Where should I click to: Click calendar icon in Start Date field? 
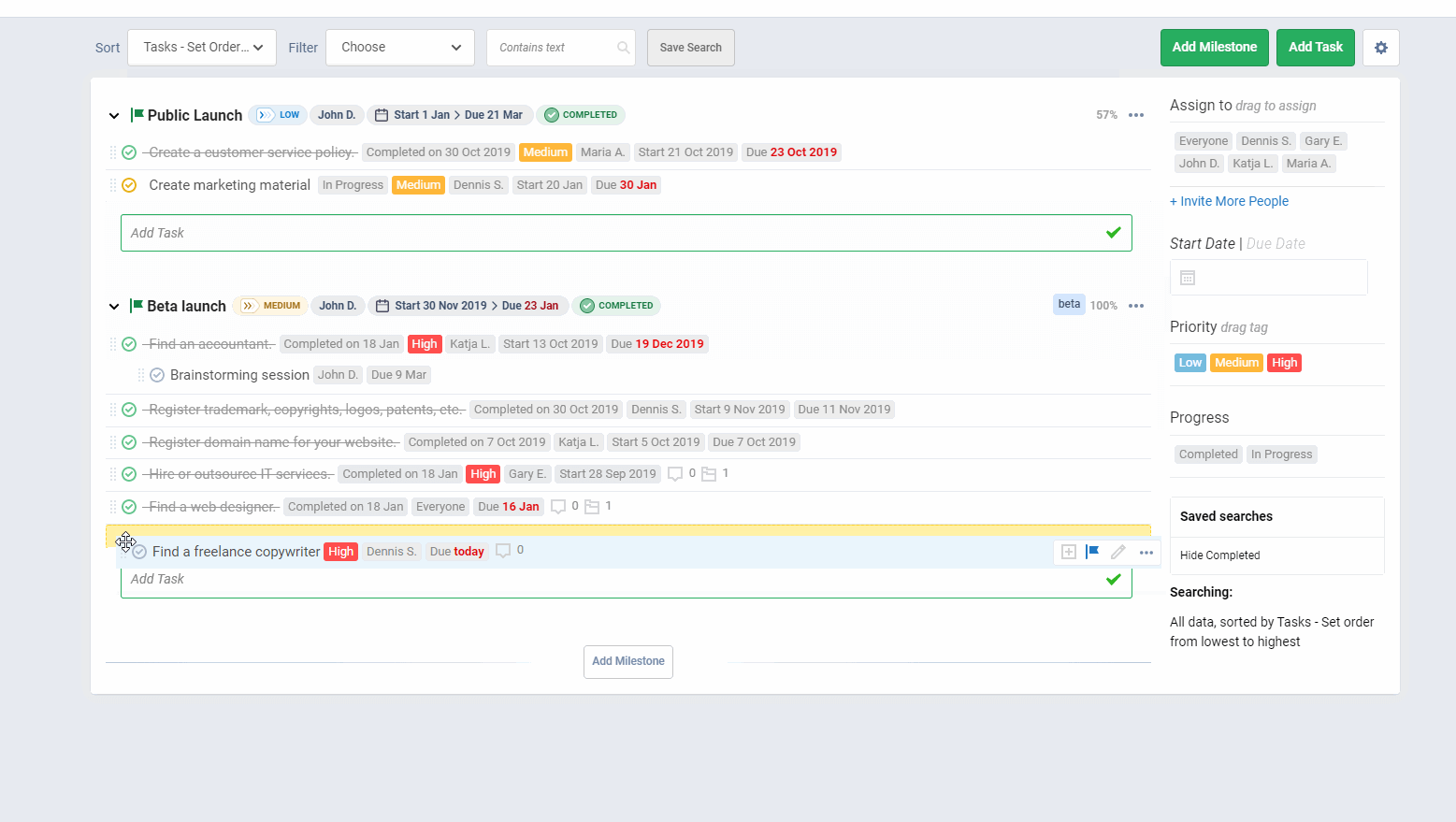point(1188,278)
